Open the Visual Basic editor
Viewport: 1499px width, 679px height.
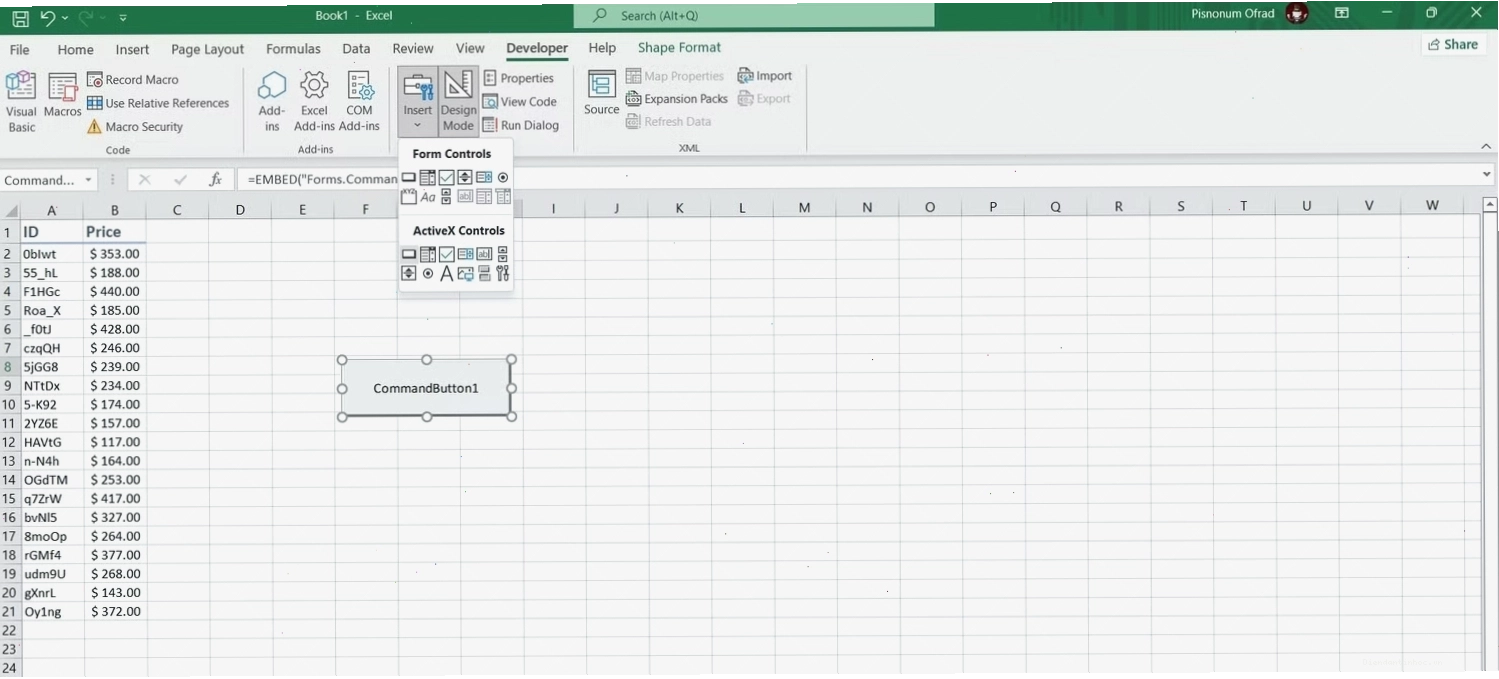[x=21, y=102]
